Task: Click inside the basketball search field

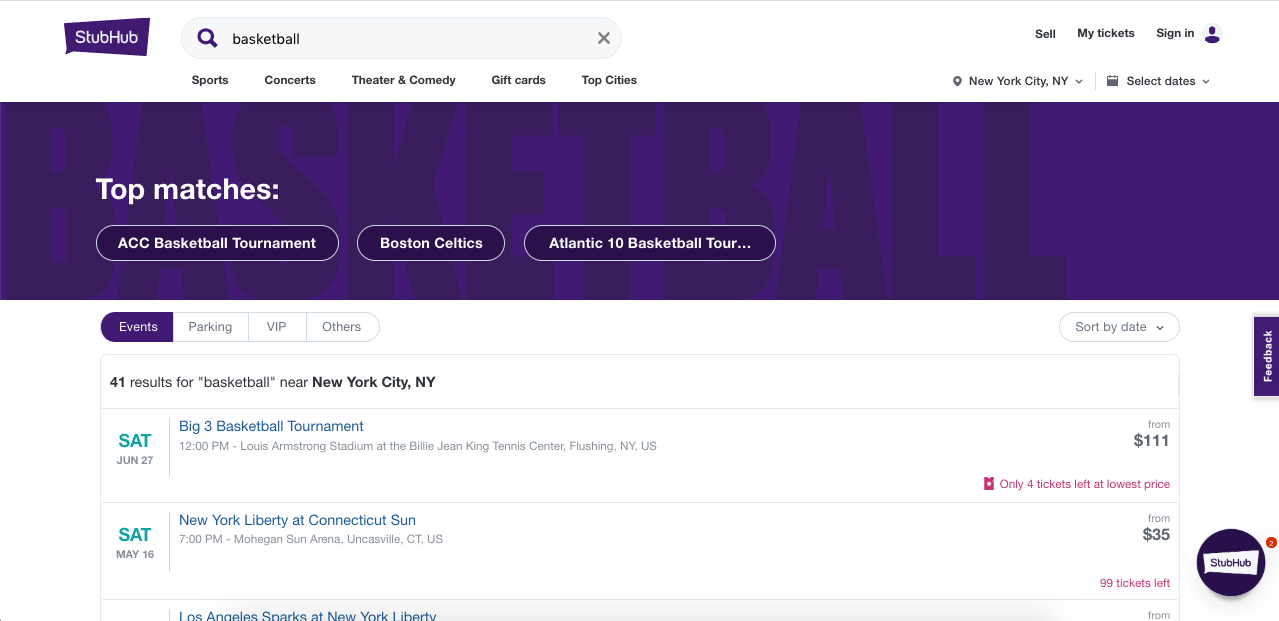Action: pyautogui.click(x=400, y=39)
